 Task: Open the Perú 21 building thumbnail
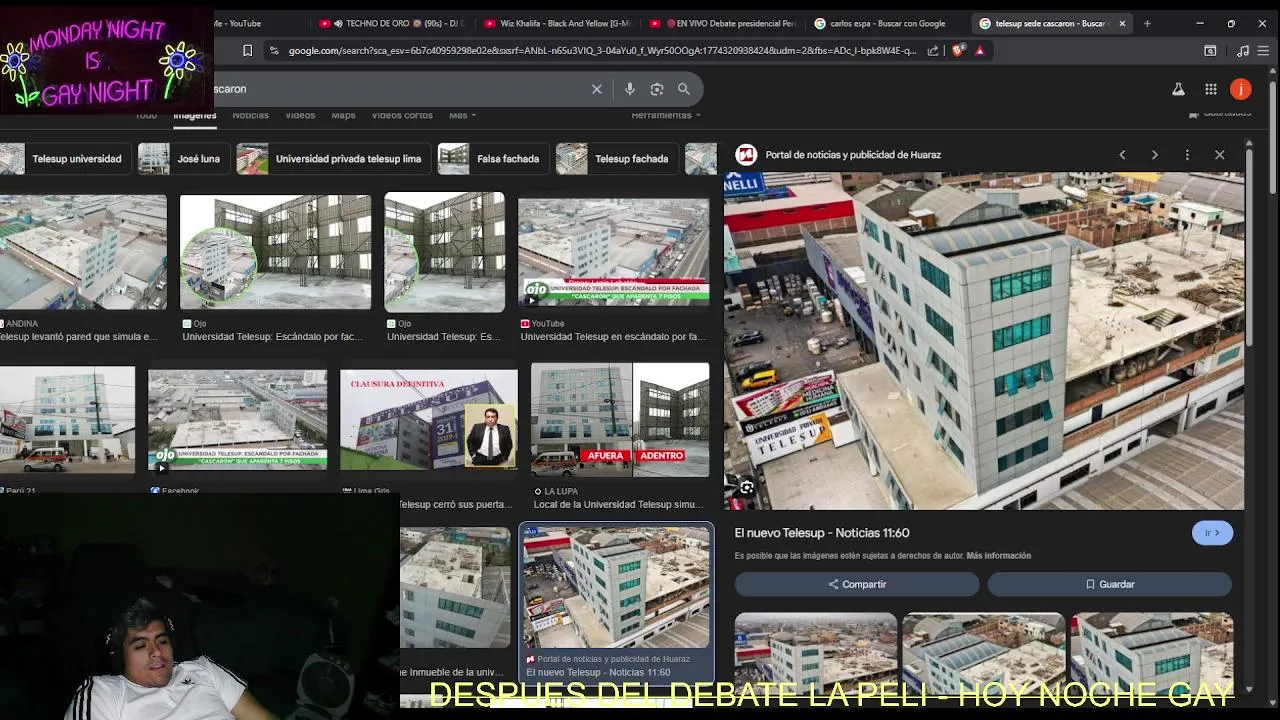click(x=67, y=419)
